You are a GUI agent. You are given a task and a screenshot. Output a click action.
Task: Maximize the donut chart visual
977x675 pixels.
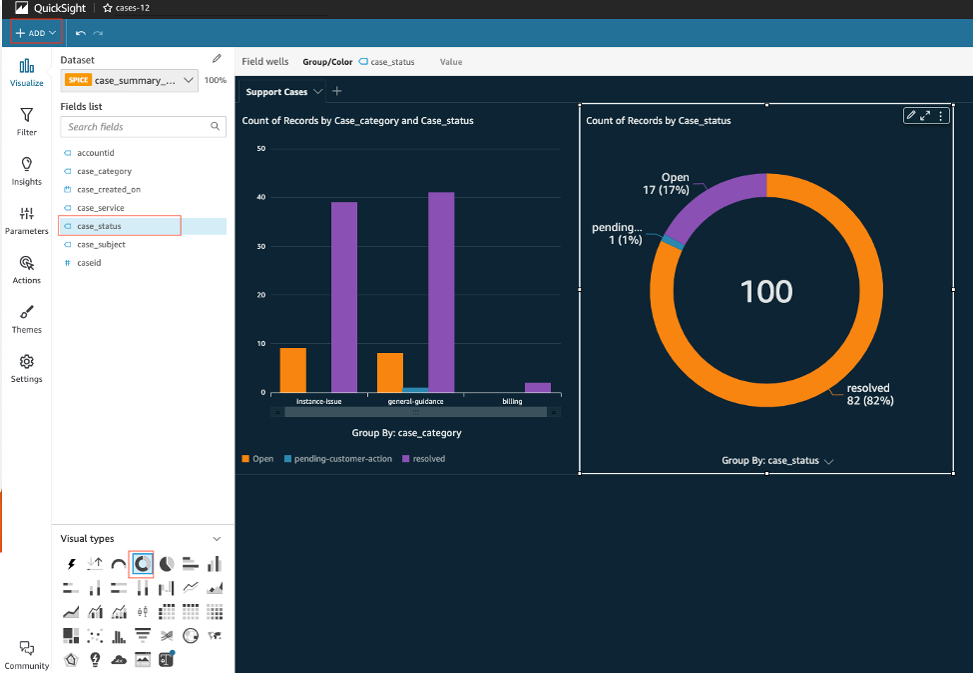pyautogui.click(x=925, y=115)
